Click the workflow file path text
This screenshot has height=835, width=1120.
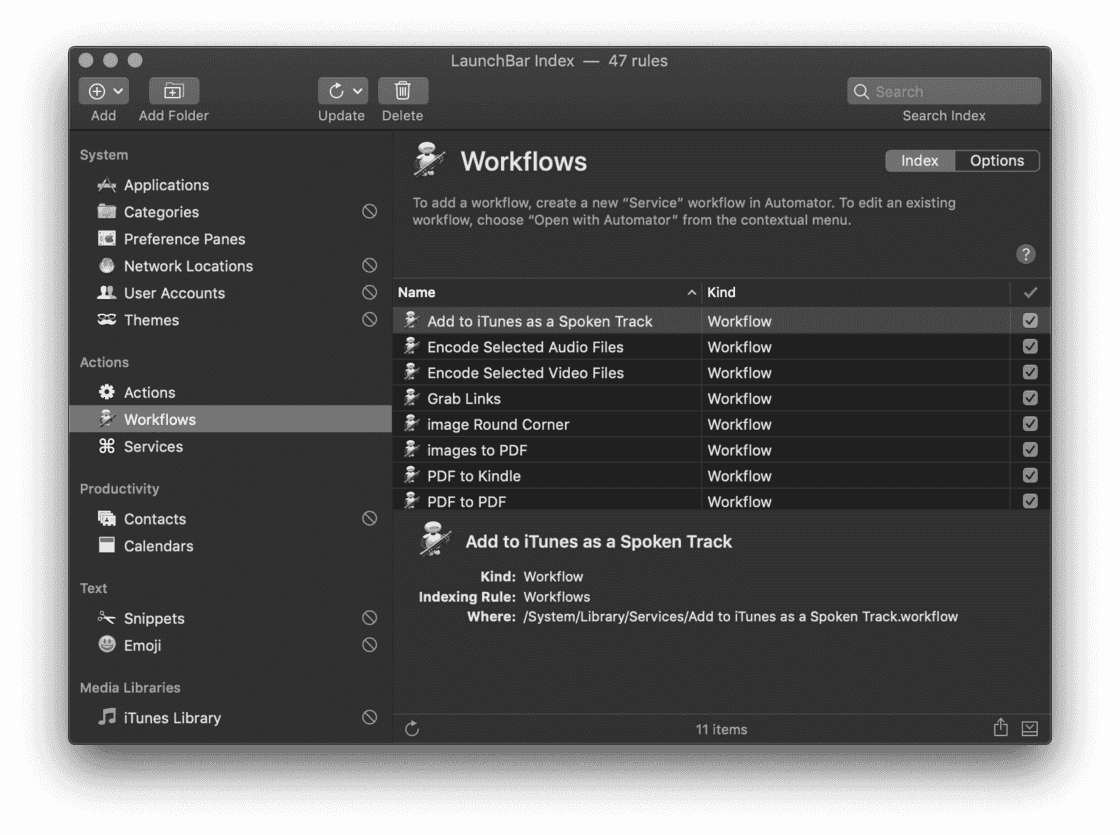click(740, 616)
